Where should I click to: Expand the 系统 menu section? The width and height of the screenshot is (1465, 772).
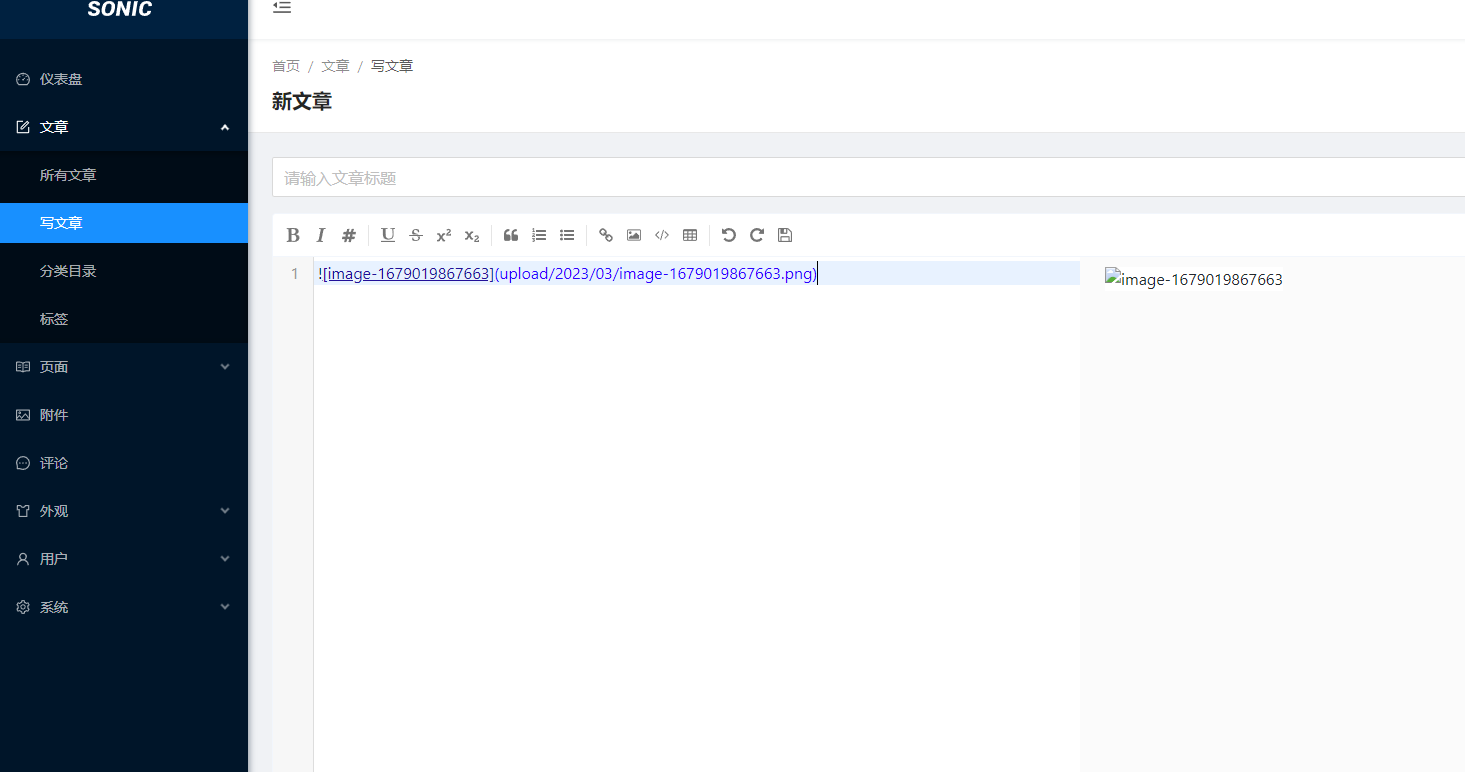[54, 606]
